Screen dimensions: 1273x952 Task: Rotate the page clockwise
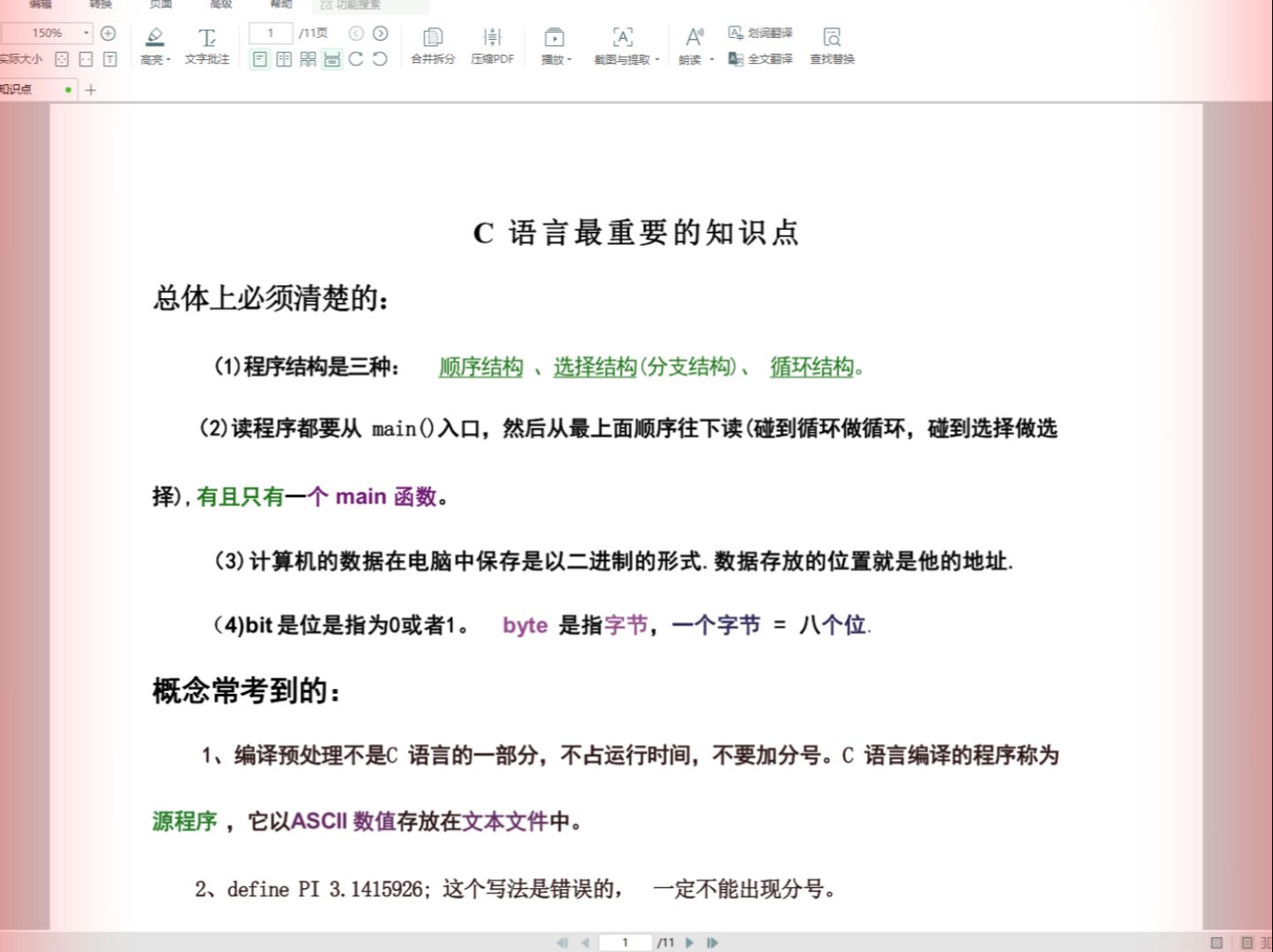pyautogui.click(x=356, y=59)
